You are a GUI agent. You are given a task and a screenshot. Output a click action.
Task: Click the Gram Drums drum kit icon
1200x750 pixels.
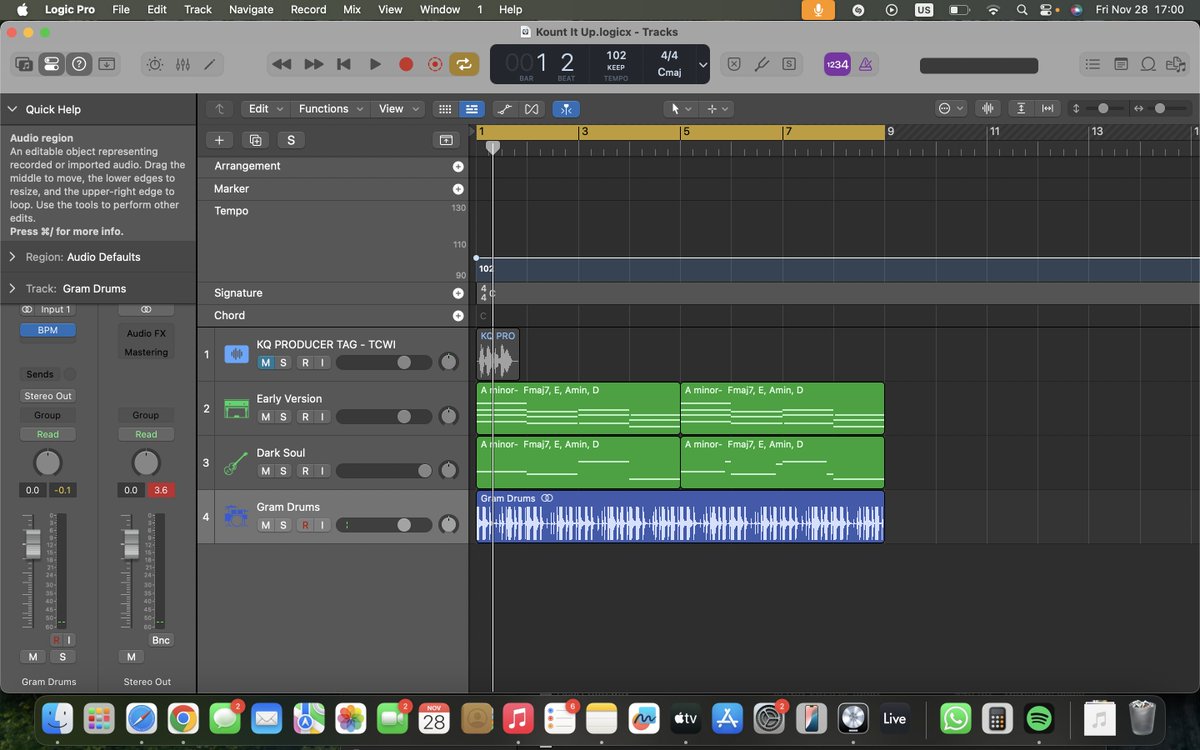[x=236, y=517]
